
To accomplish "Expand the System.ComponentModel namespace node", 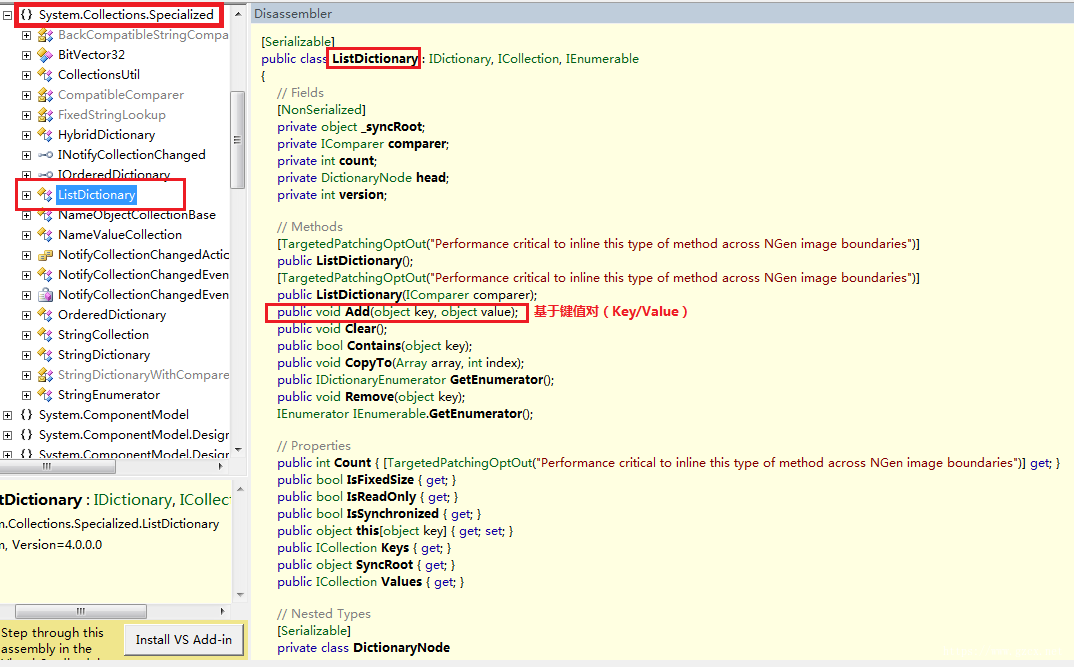I will point(7,415).
